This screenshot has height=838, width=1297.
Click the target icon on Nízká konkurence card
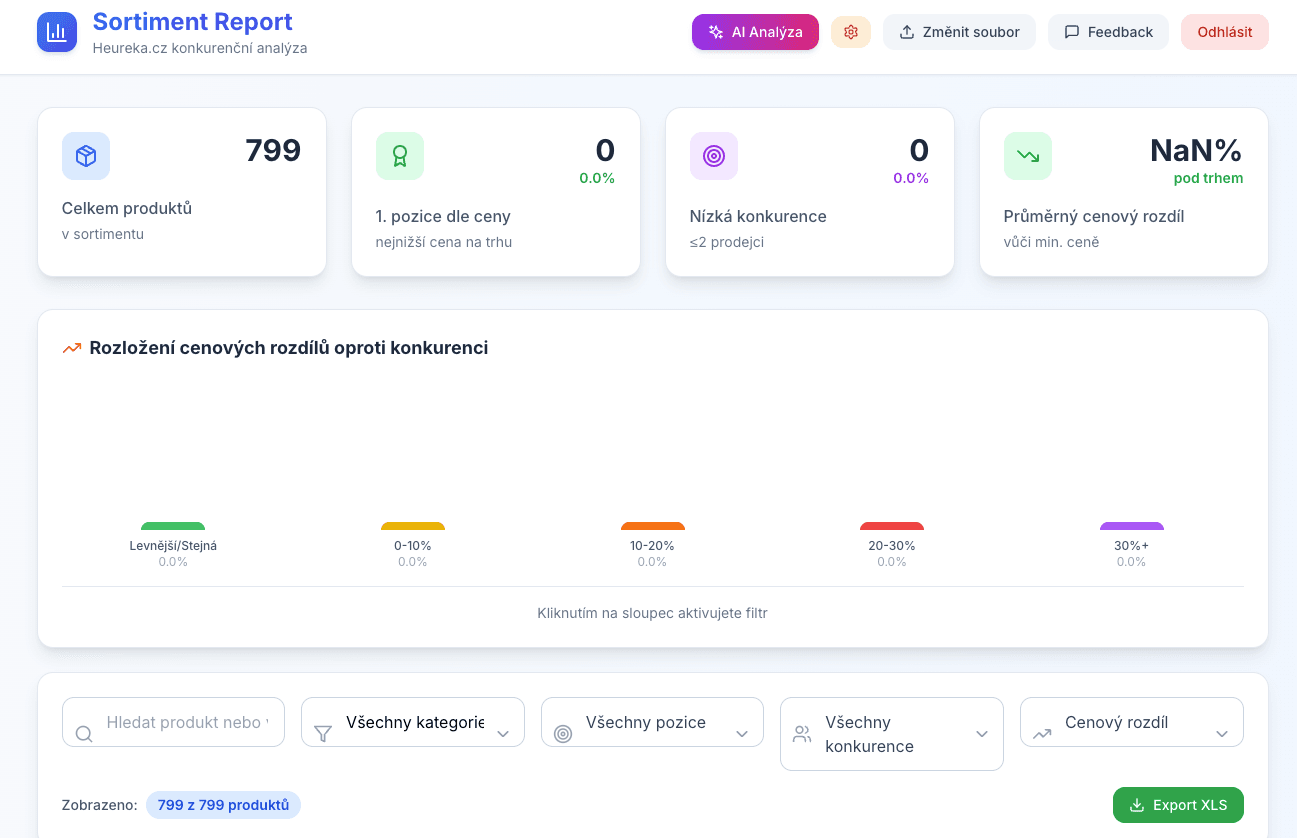tap(714, 156)
